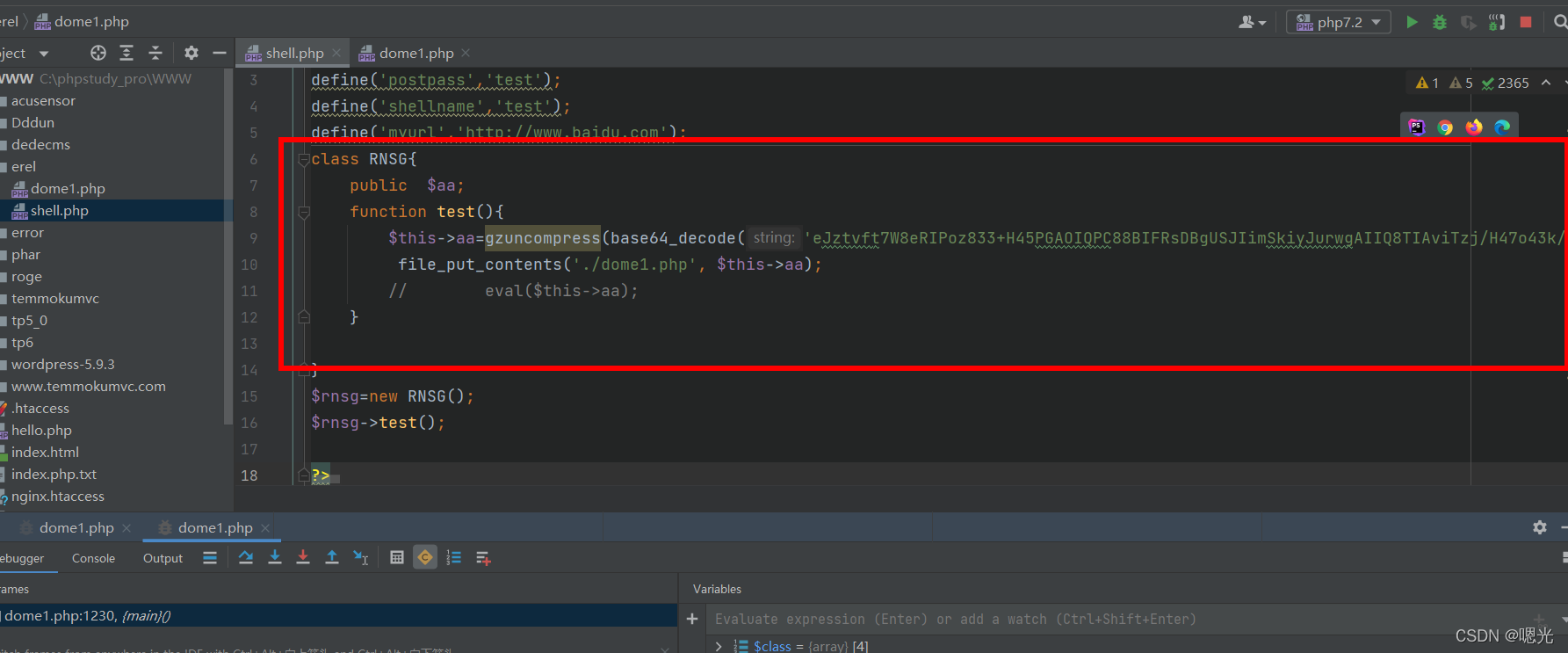1568x653 pixels.
Task: Step Out in debugger toolbar
Action: click(x=332, y=557)
